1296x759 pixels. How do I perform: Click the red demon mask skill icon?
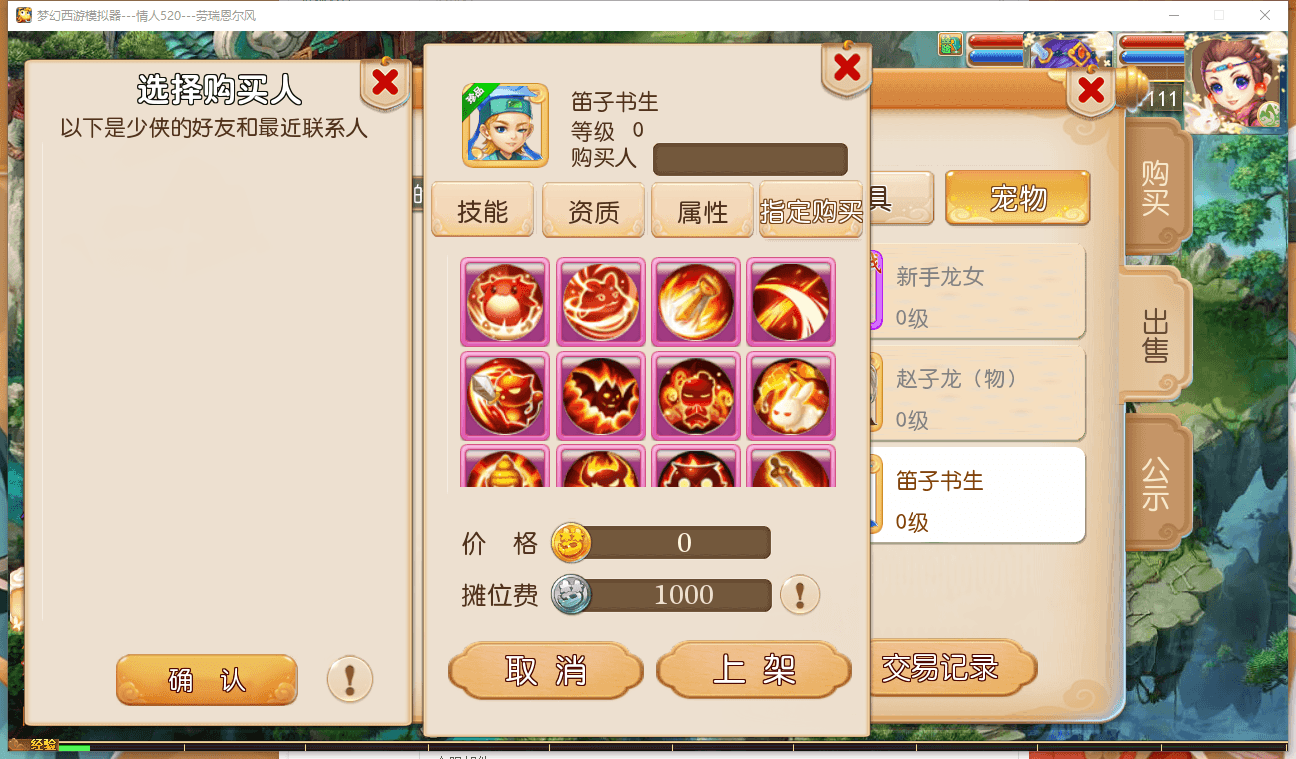696,396
